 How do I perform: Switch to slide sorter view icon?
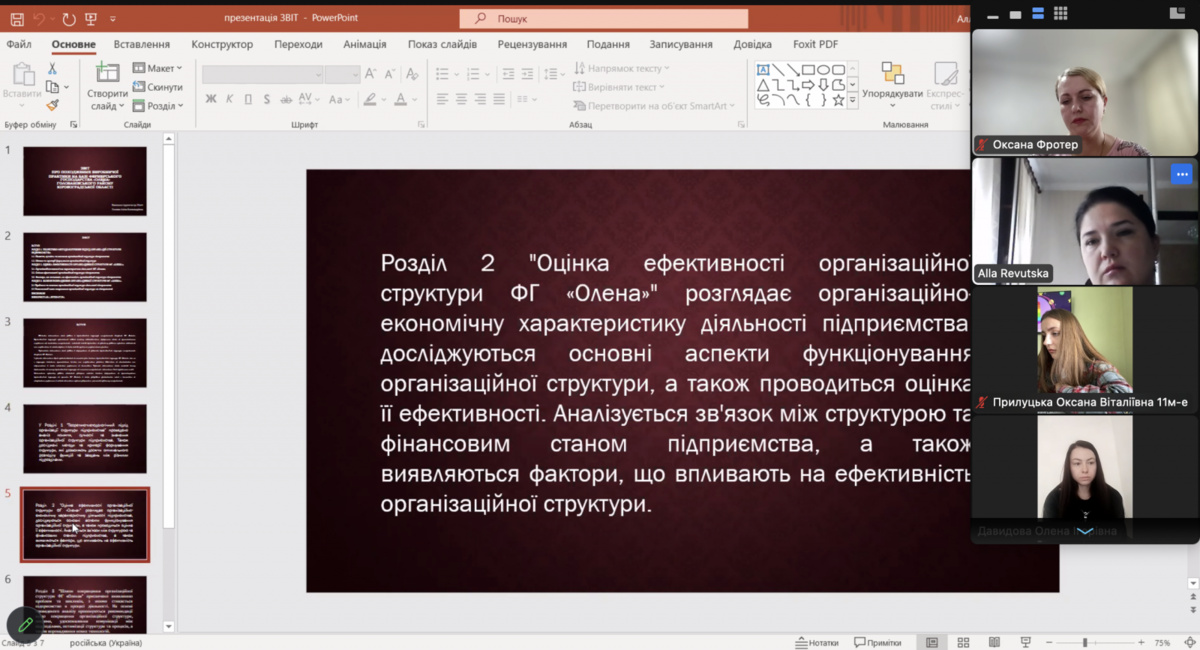tap(962, 642)
